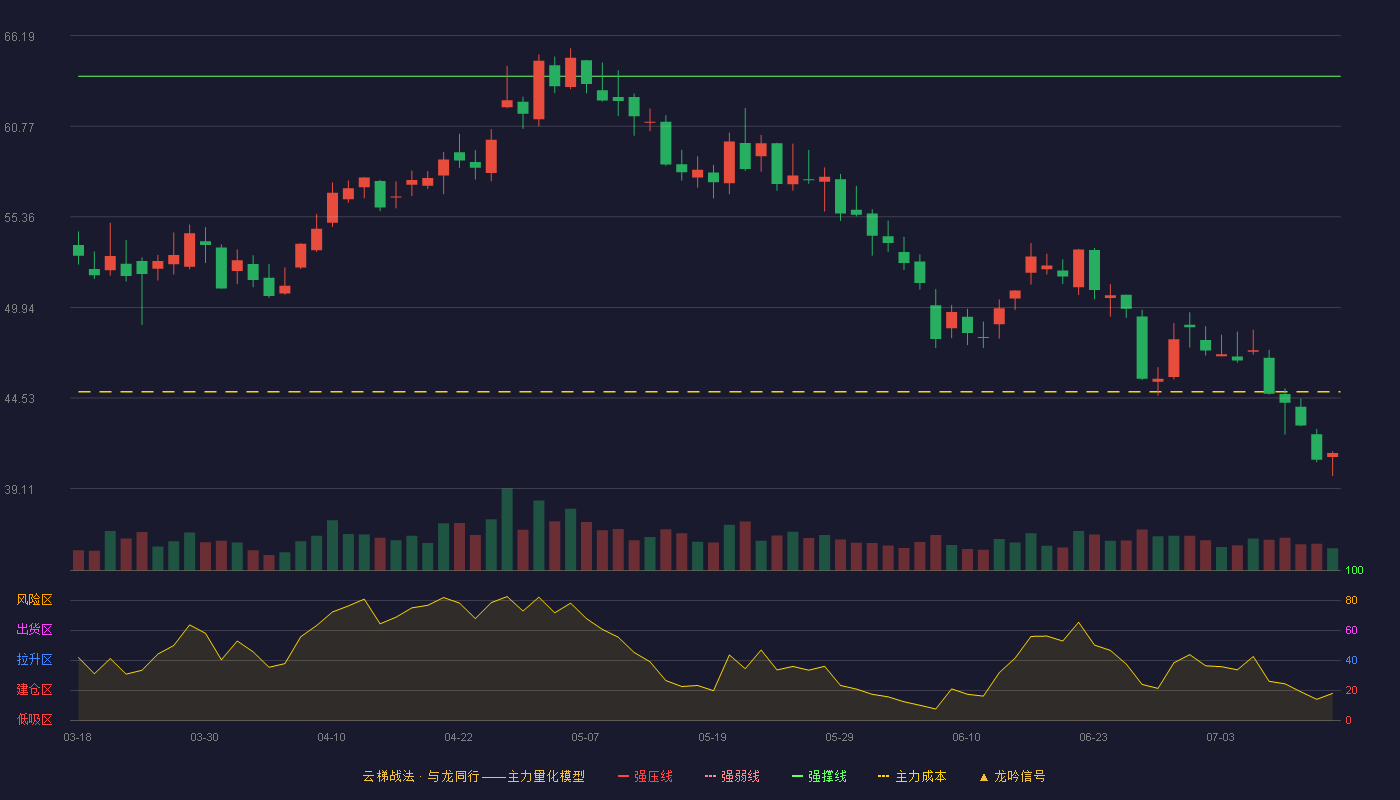Click the 66.19 price axis label
This screenshot has height=800, width=1400.
20,37
